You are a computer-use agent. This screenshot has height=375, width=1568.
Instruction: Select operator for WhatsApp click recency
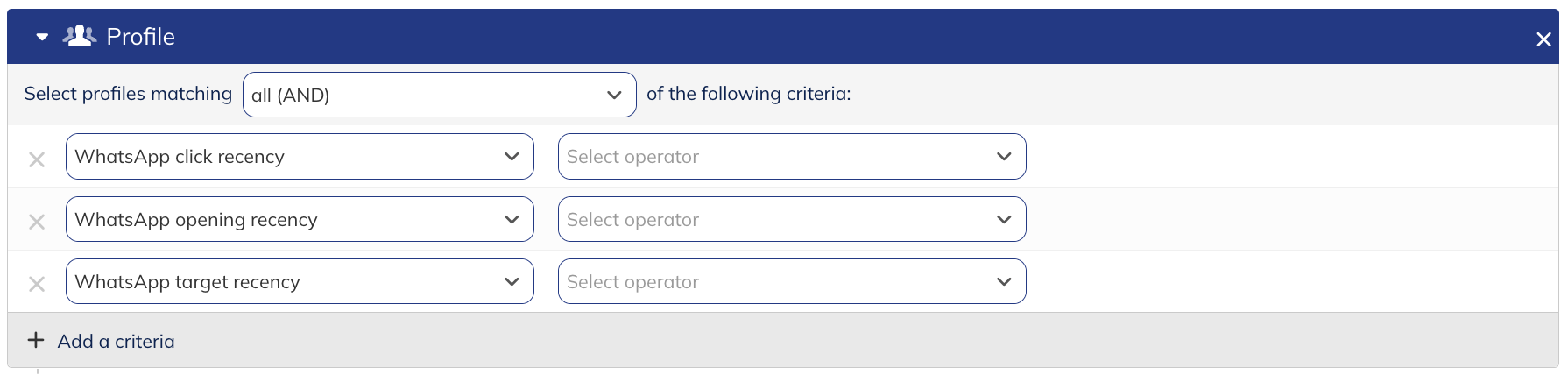pos(791,157)
